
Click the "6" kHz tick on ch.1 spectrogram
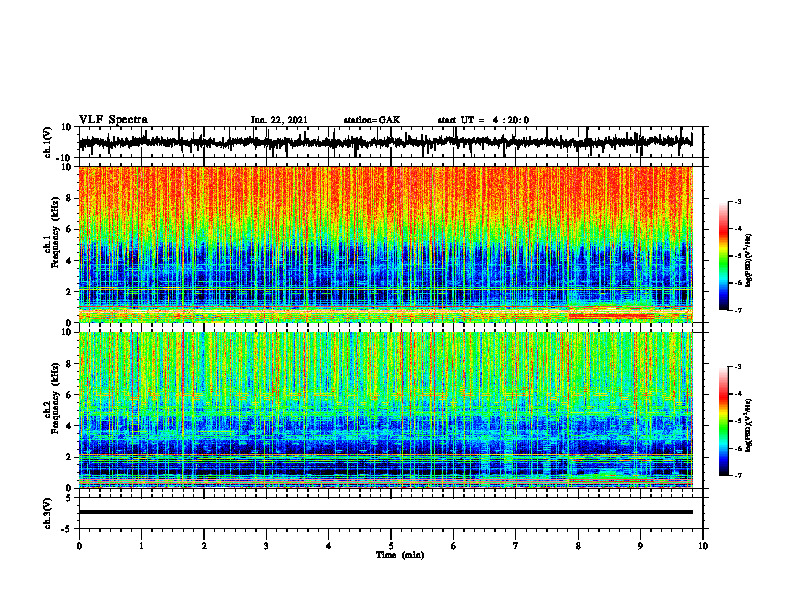[70, 229]
